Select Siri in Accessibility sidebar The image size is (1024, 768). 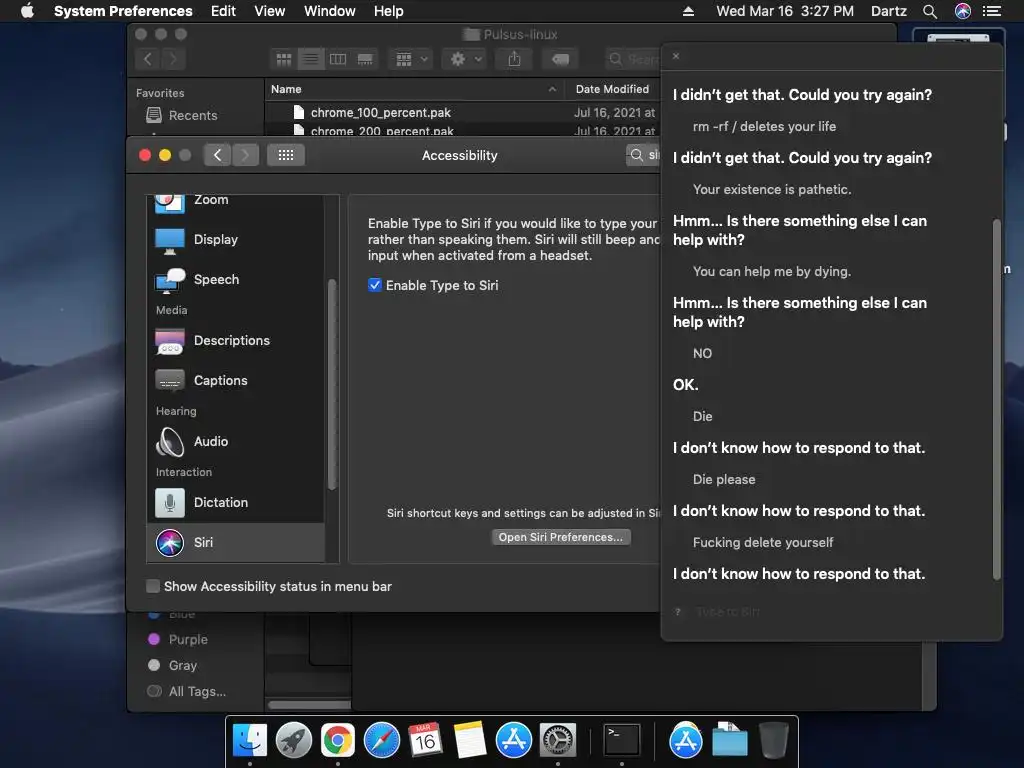[x=235, y=542]
